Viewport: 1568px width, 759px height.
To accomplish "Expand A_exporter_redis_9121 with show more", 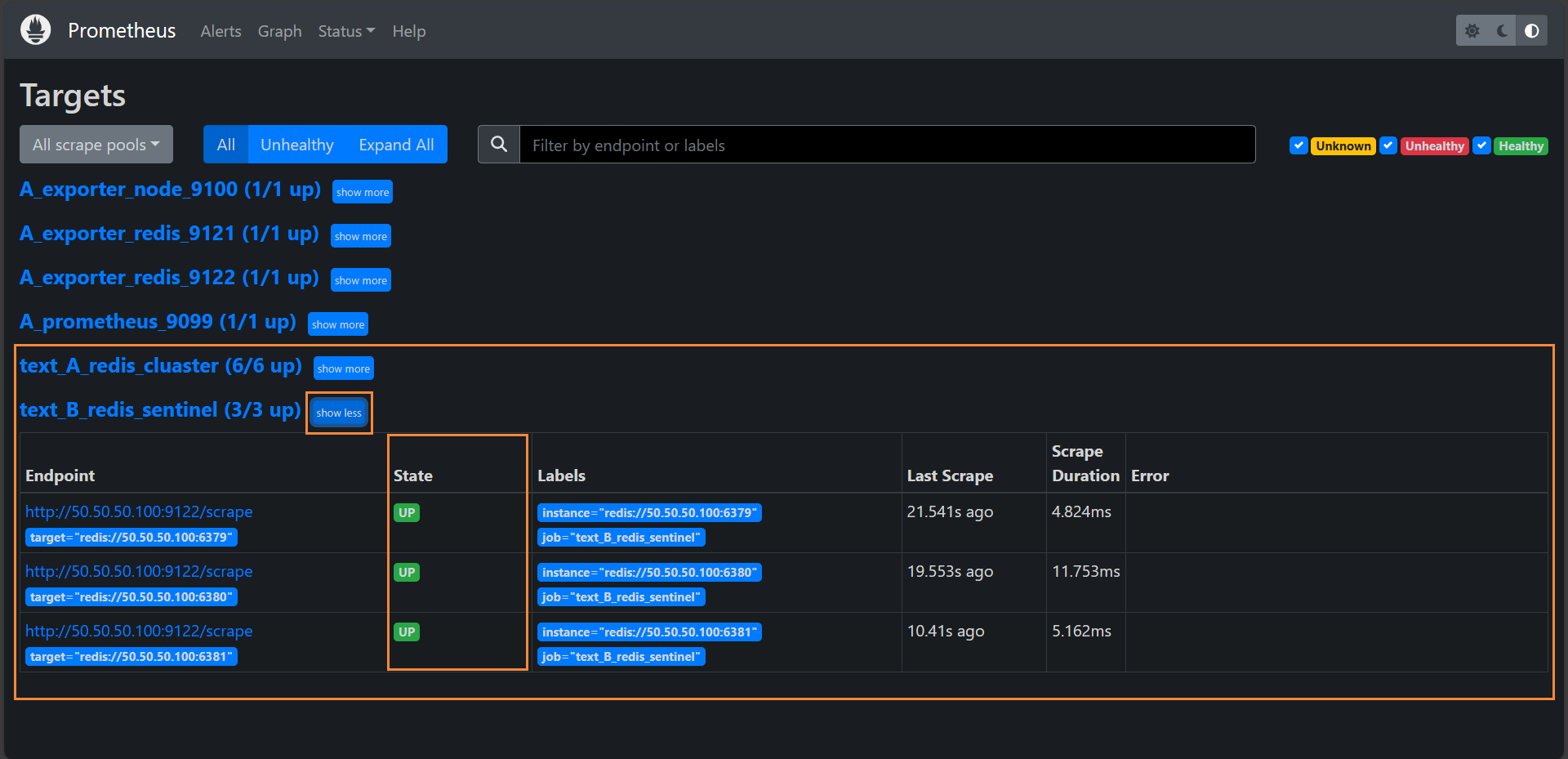I will 361,236.
